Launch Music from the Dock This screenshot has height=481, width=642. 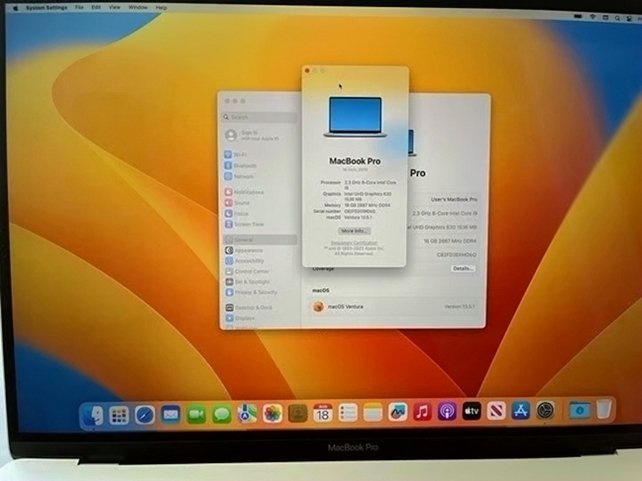tap(422, 411)
